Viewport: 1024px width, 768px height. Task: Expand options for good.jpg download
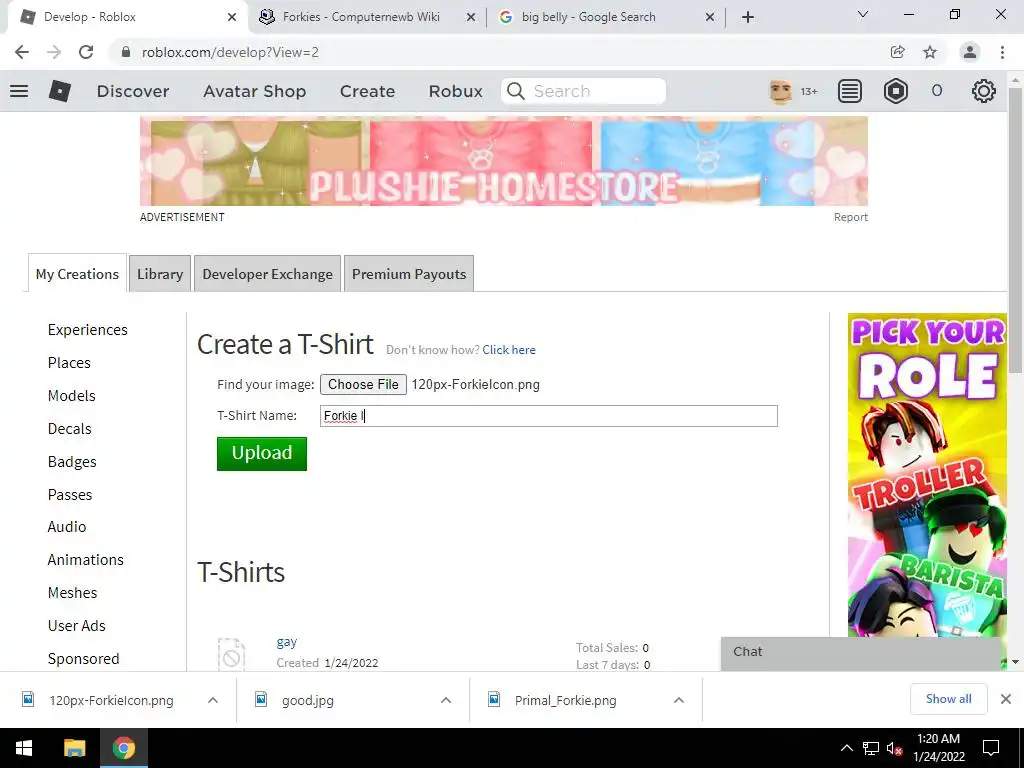(x=446, y=700)
